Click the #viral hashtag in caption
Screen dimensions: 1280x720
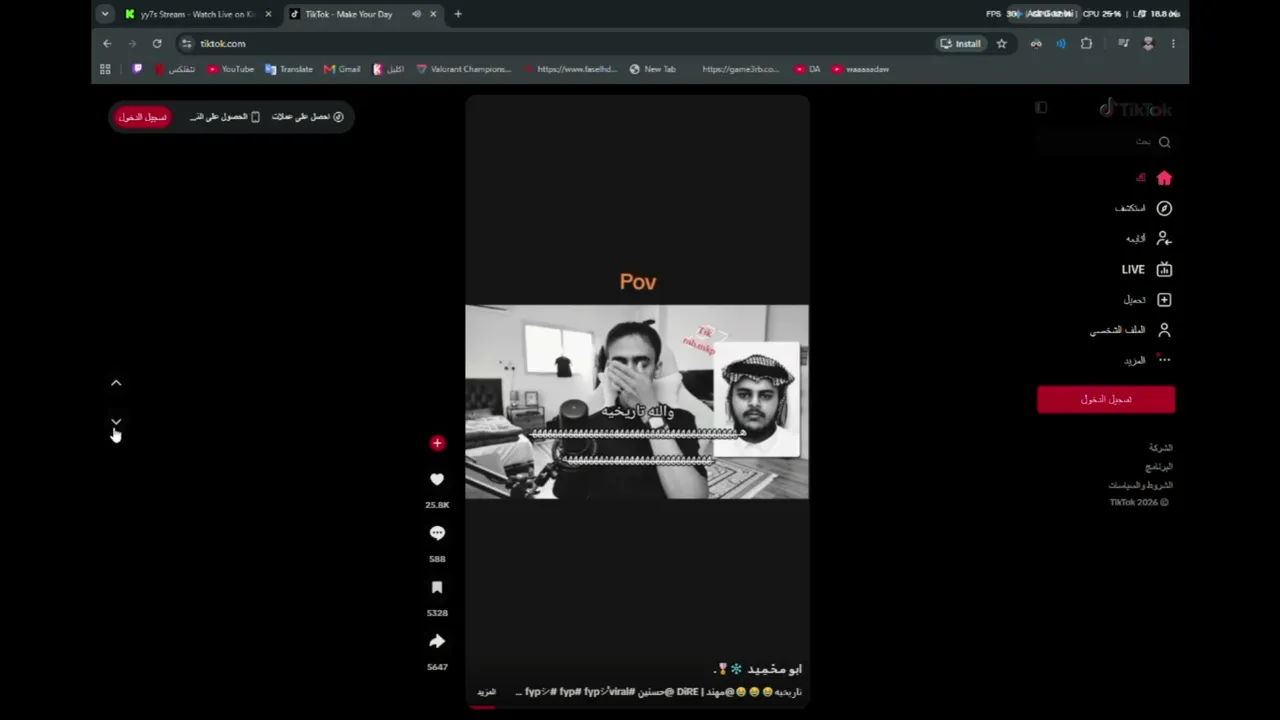(619, 692)
